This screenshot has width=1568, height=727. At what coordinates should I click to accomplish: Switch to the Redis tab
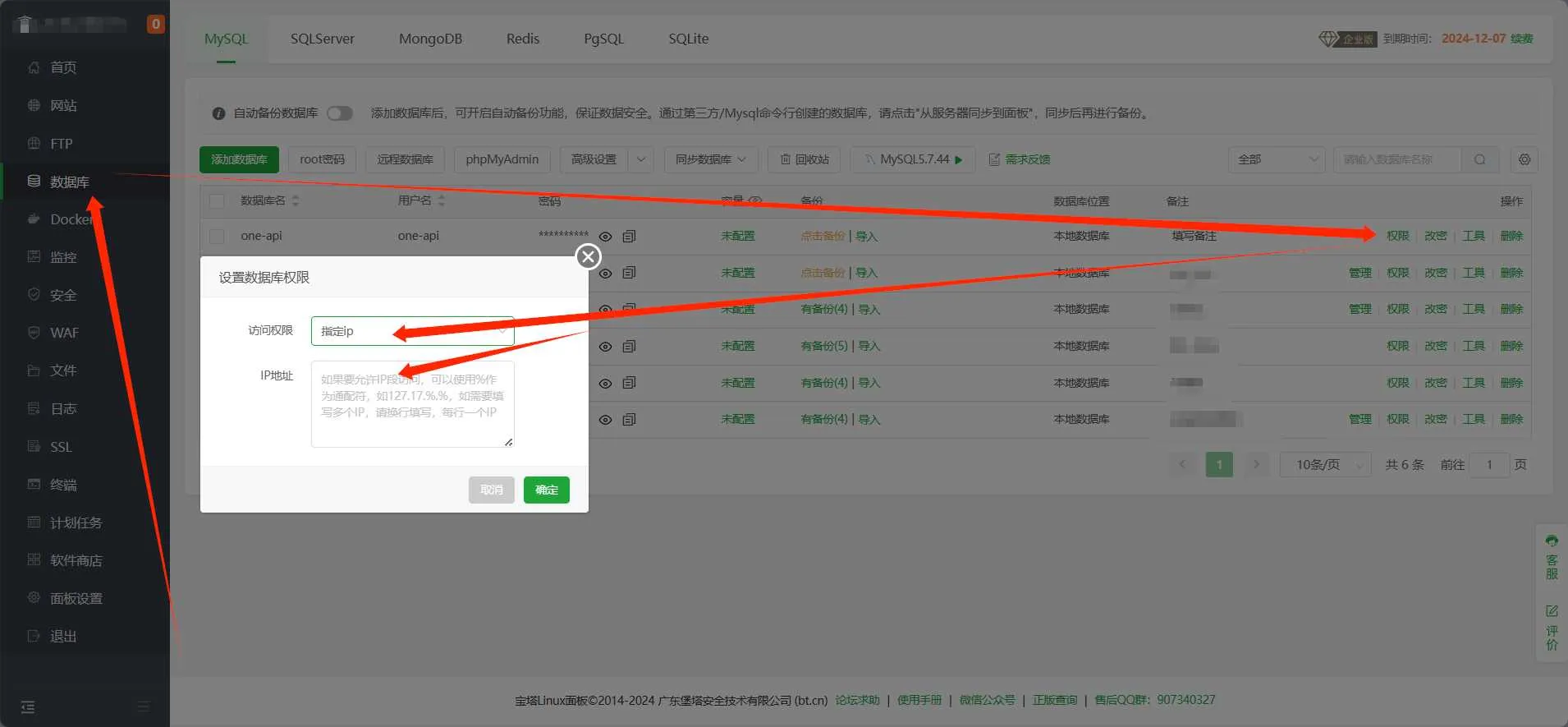tap(523, 39)
